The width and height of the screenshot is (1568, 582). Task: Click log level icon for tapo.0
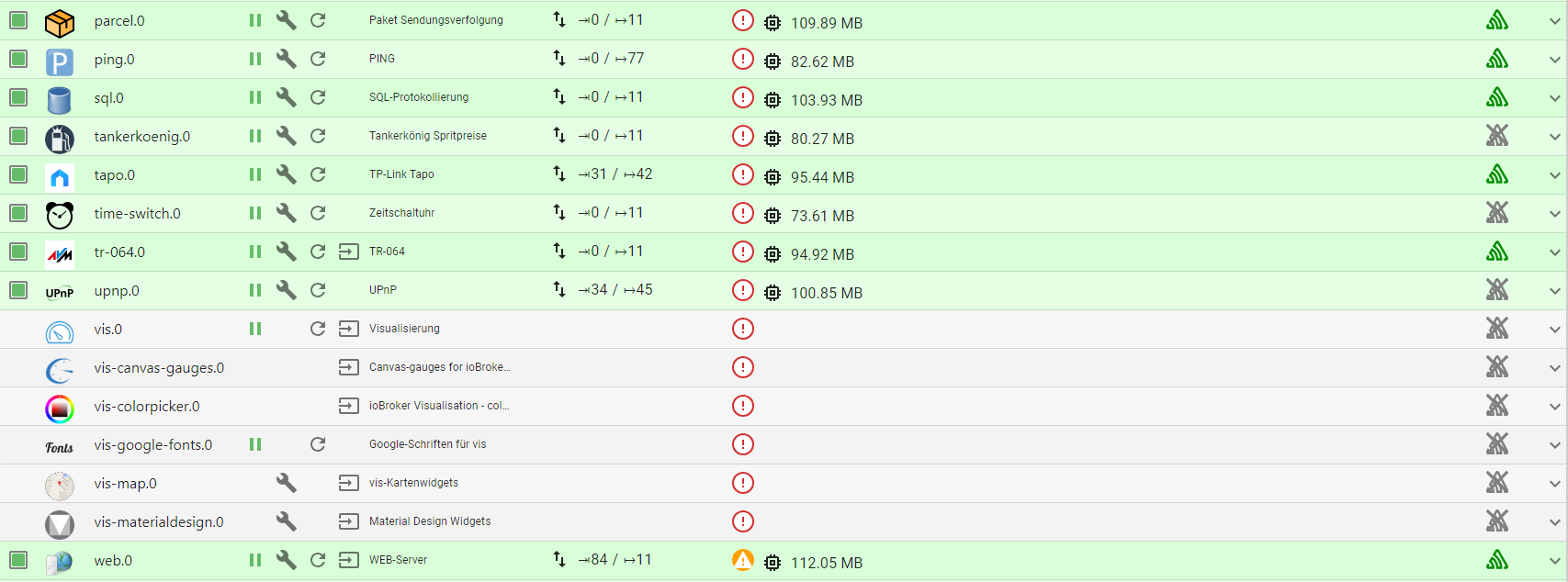click(1497, 174)
